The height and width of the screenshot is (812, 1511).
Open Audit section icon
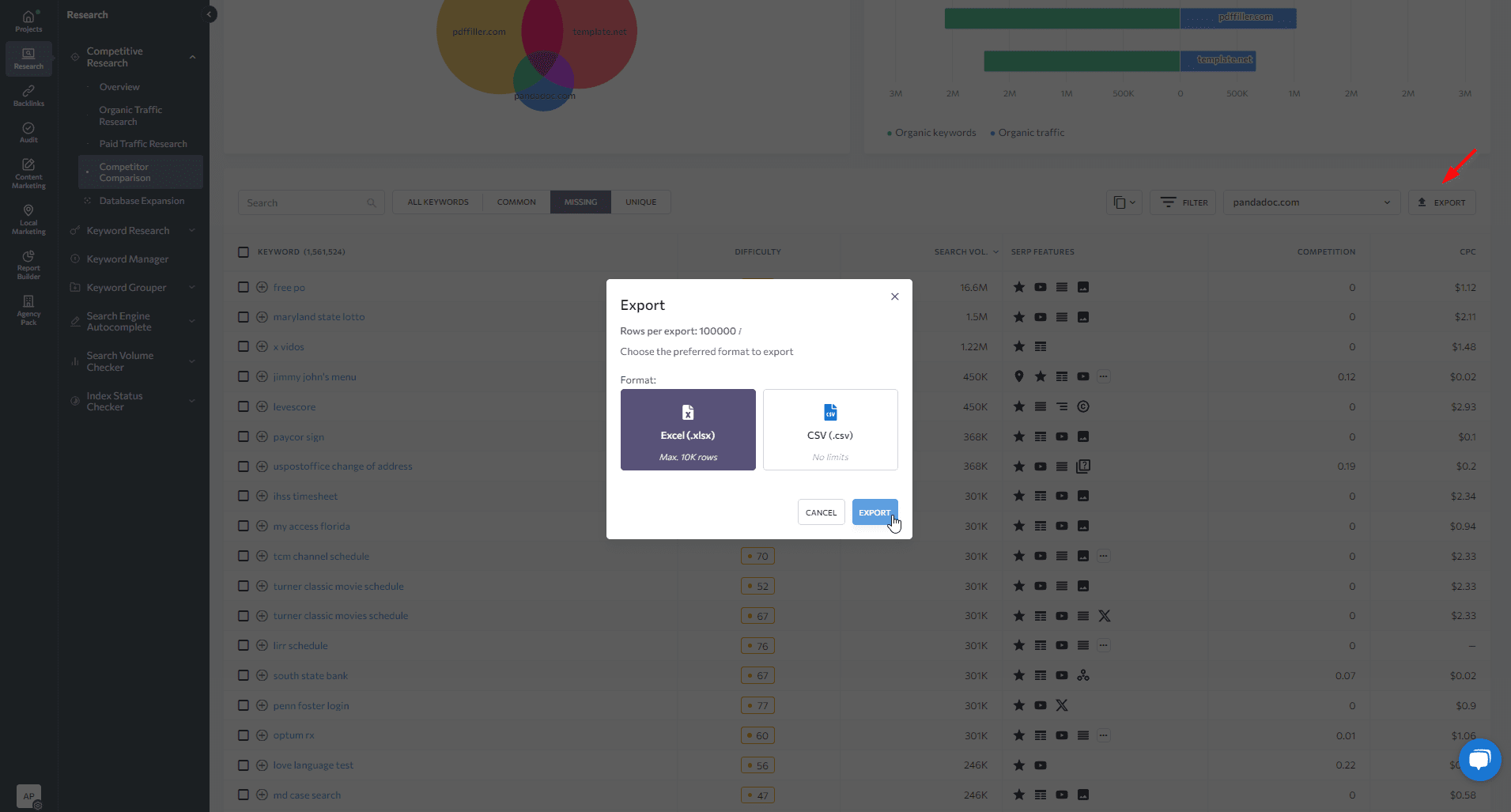28,132
